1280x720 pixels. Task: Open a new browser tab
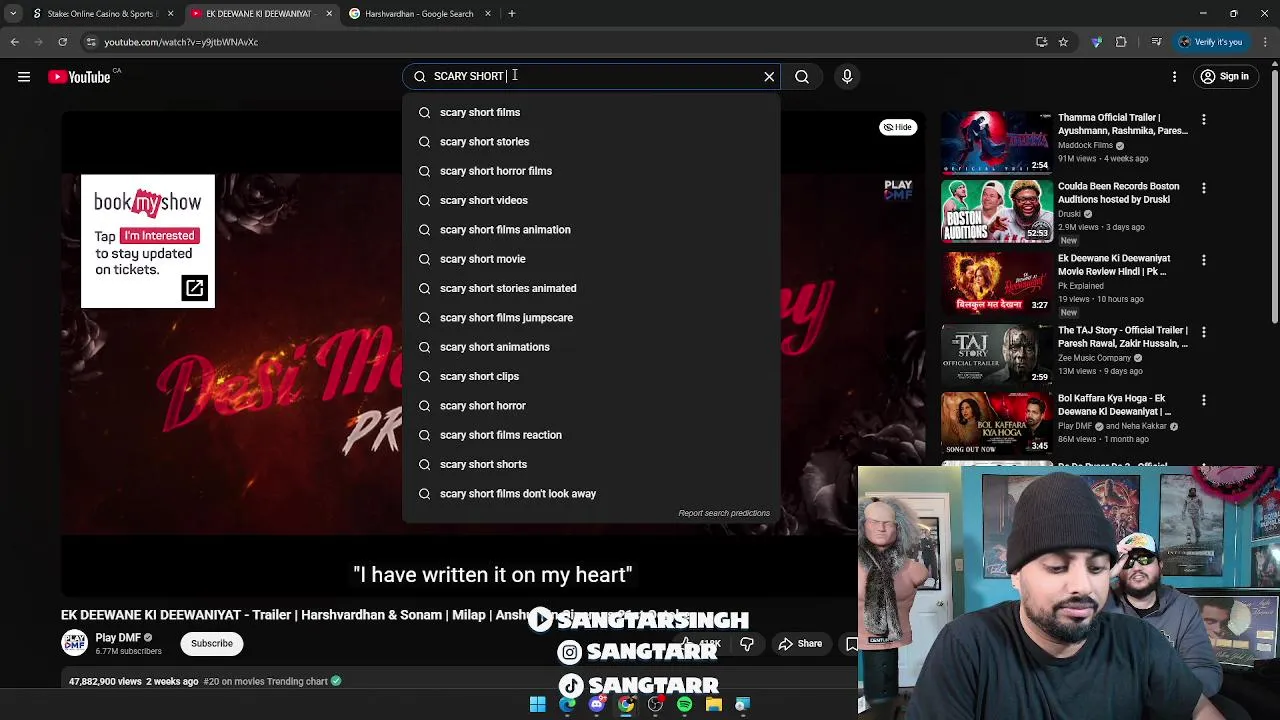point(512,14)
